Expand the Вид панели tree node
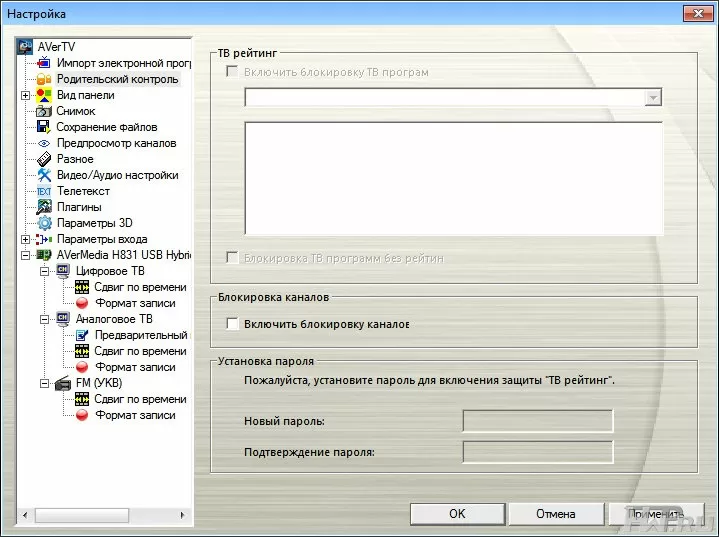This screenshot has height=537, width=719. point(25,95)
